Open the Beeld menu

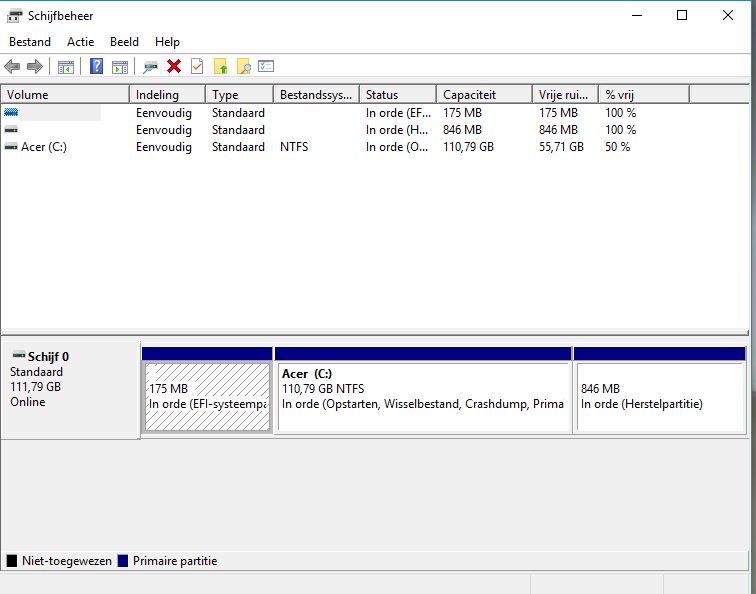(125, 42)
